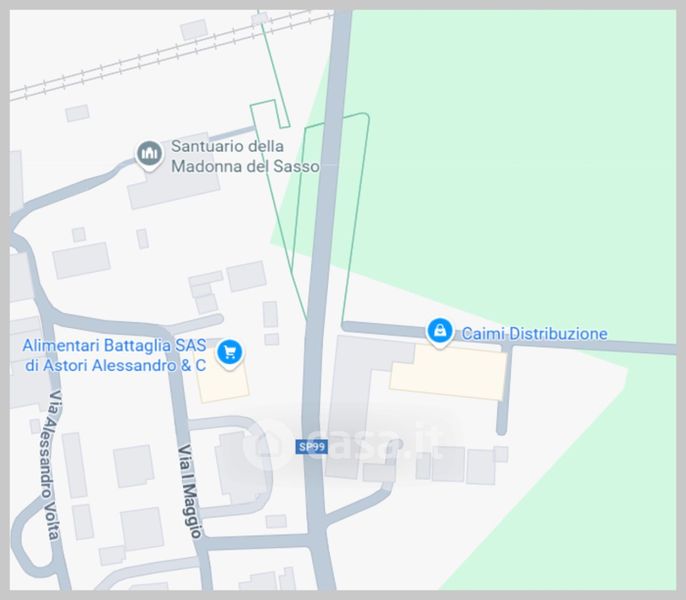Select the Santuario della Madonna del Sasso label
Viewport: 686px width, 600px height.
[x=245, y=156]
